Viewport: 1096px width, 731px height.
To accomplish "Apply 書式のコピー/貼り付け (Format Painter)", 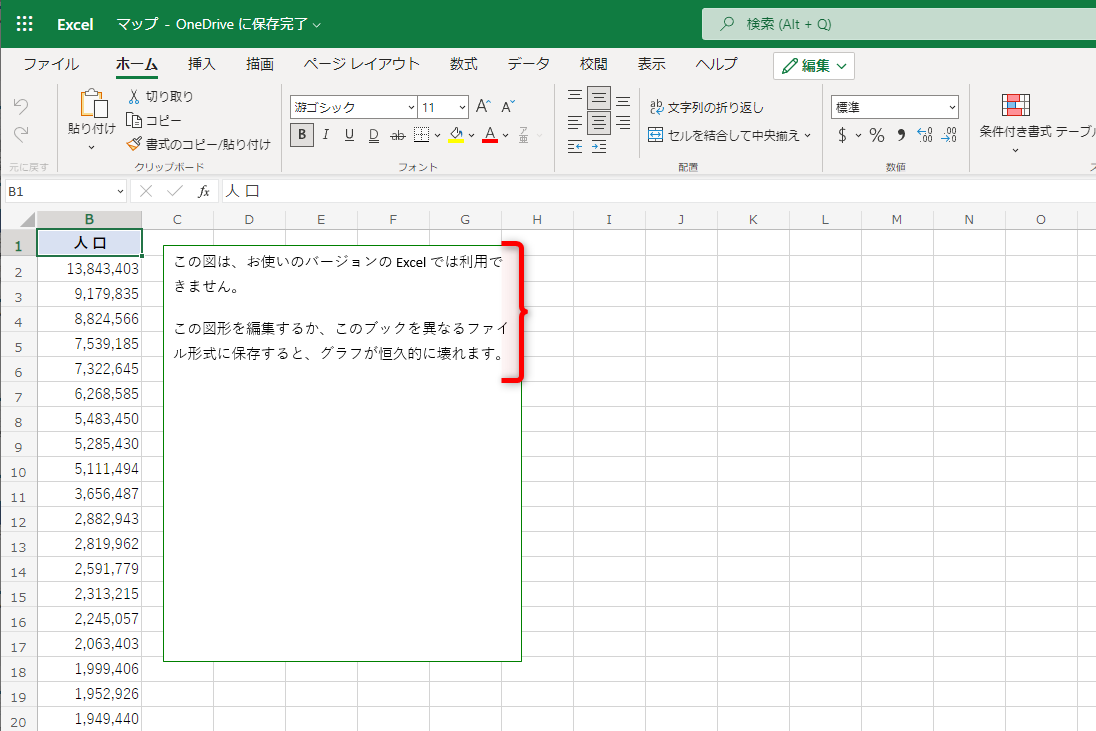I will pos(131,143).
